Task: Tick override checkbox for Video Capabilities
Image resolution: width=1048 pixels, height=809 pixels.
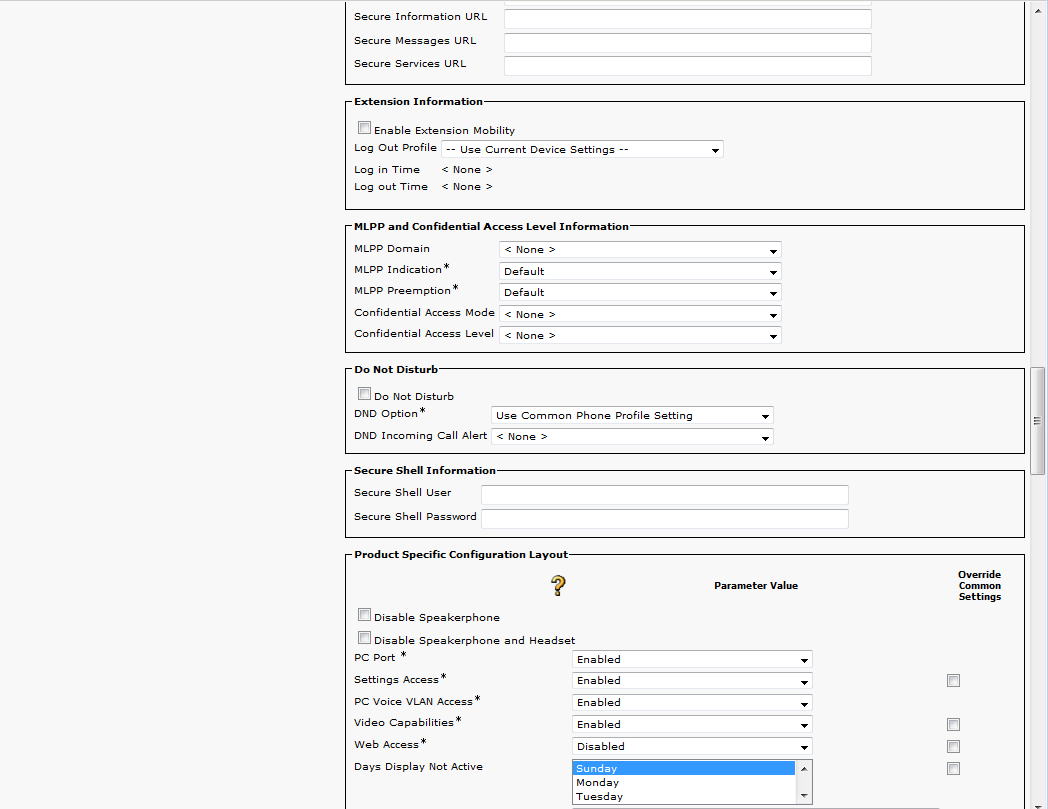Action: click(x=953, y=725)
